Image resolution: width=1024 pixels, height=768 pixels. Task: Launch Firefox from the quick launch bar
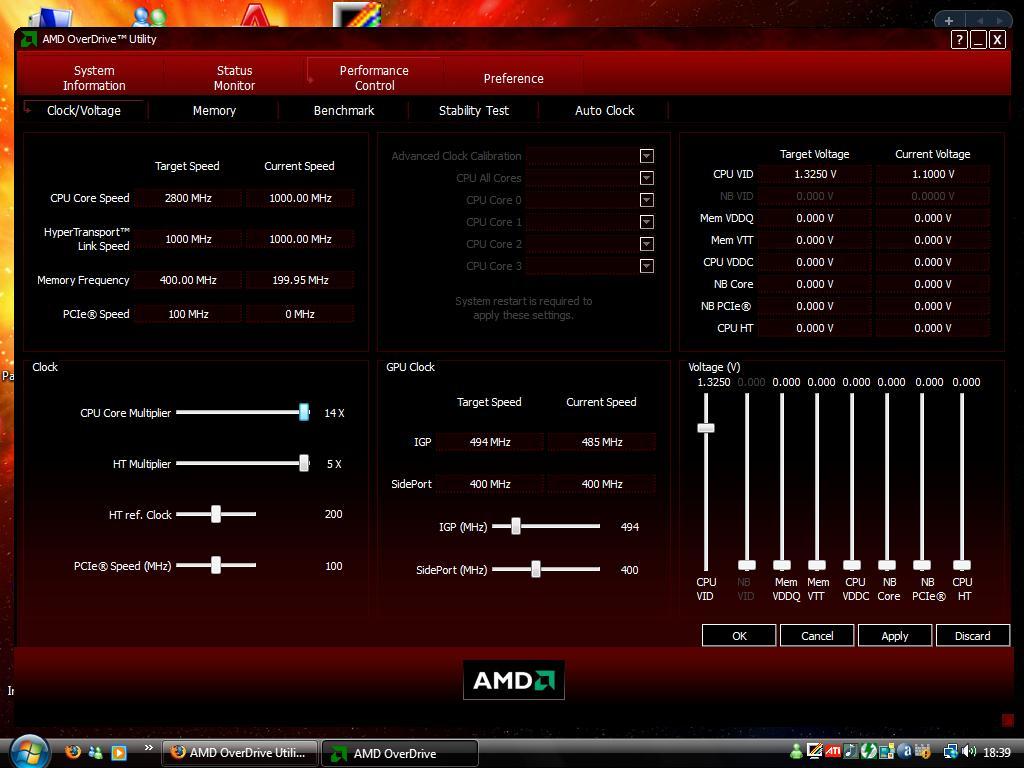point(73,752)
